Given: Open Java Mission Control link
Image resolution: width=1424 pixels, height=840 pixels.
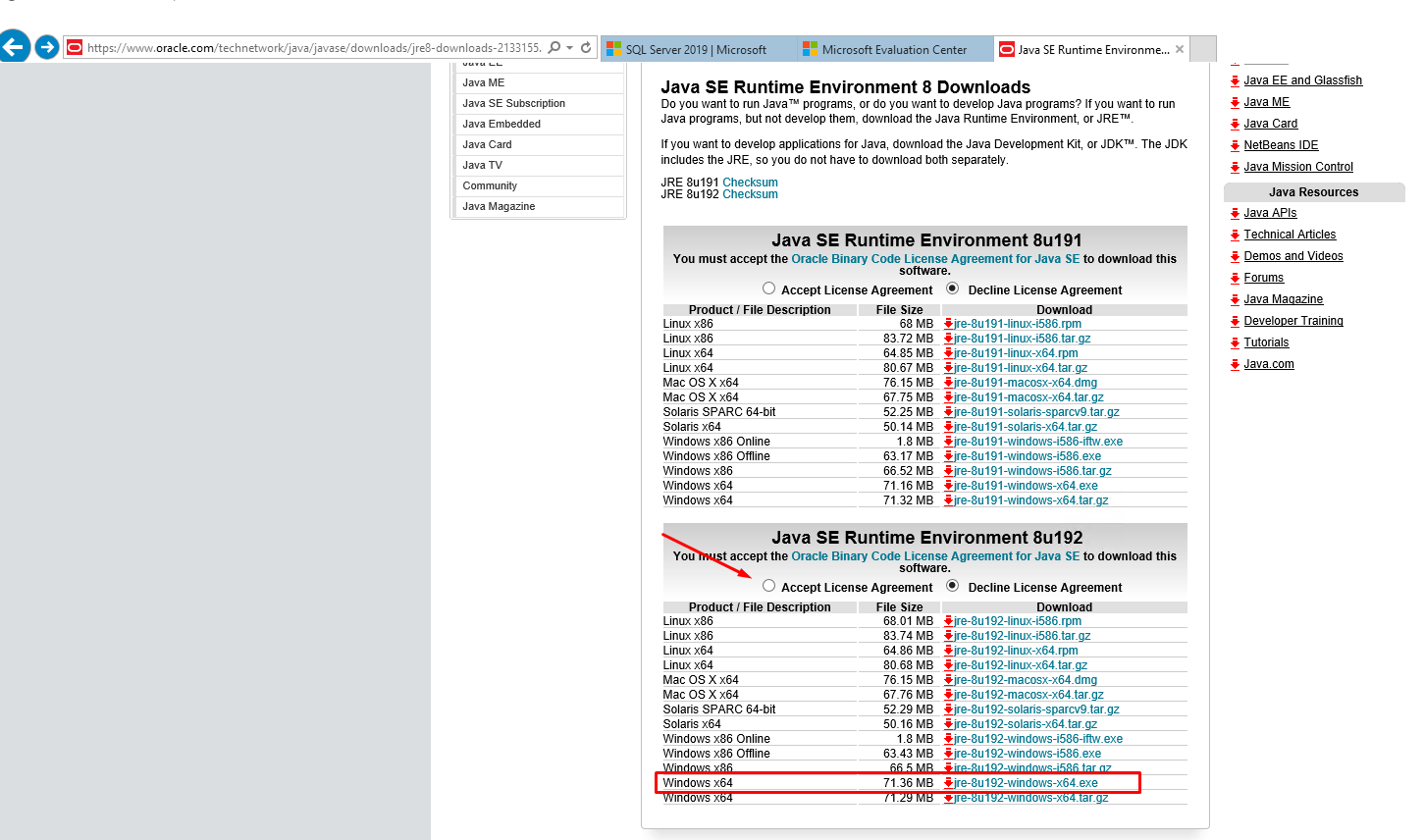Looking at the screenshot, I should tap(1297, 167).
